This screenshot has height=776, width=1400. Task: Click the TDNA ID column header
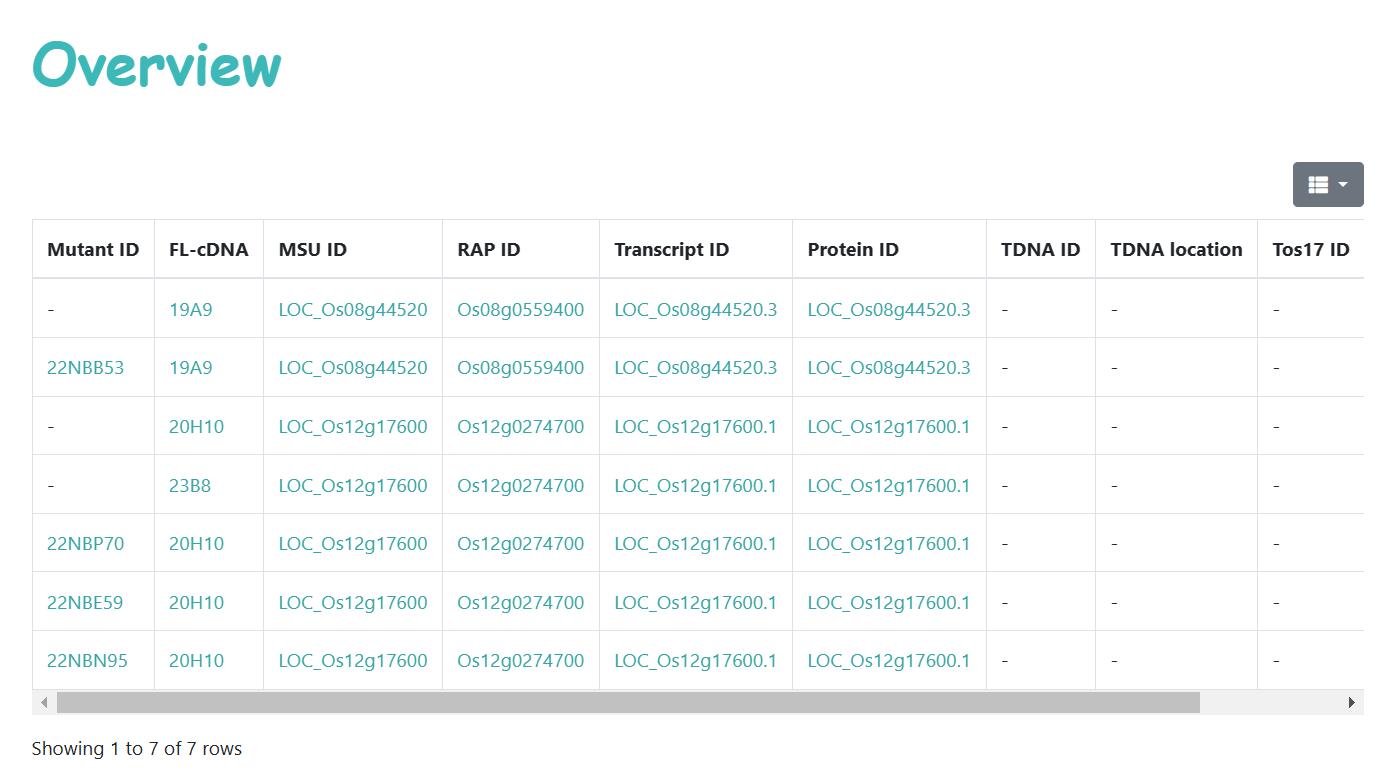[x=1041, y=250]
